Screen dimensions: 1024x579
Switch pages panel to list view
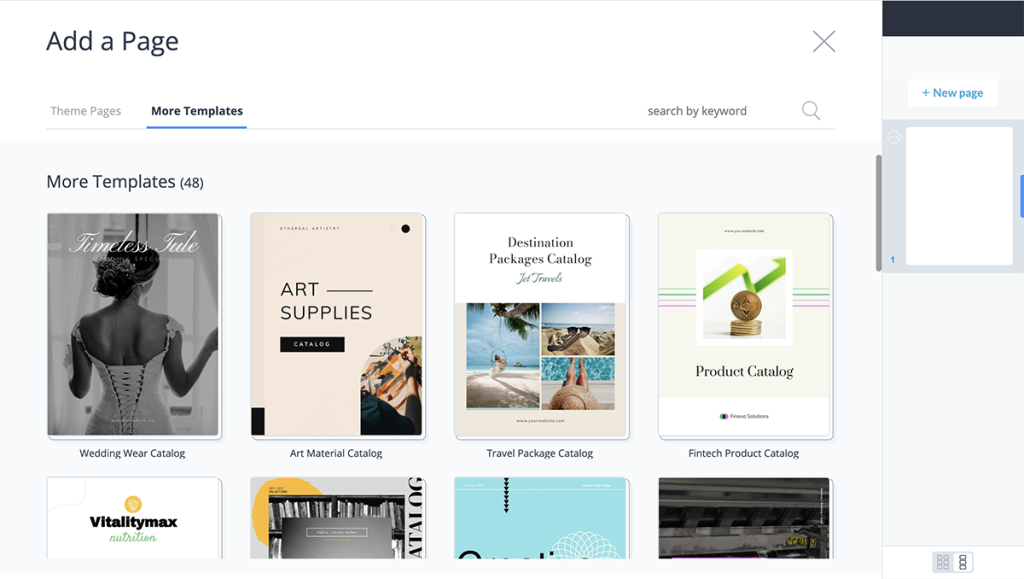(963, 561)
